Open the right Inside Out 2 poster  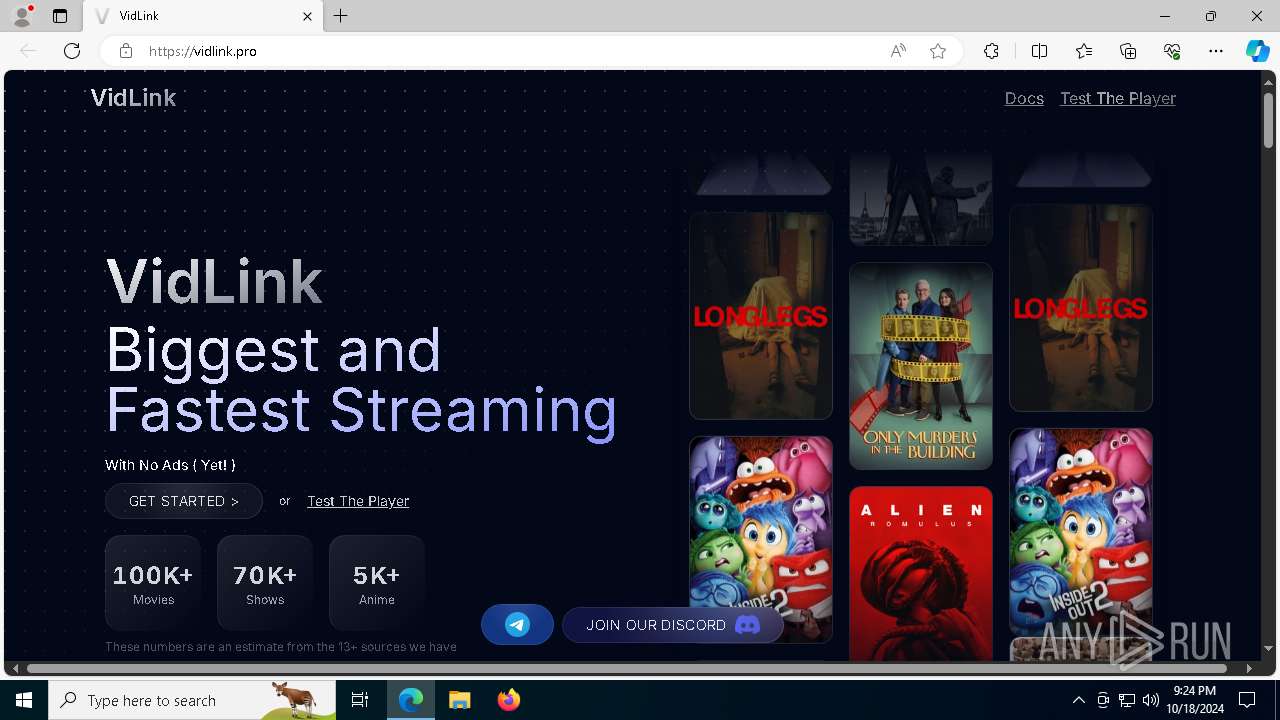click(1081, 532)
